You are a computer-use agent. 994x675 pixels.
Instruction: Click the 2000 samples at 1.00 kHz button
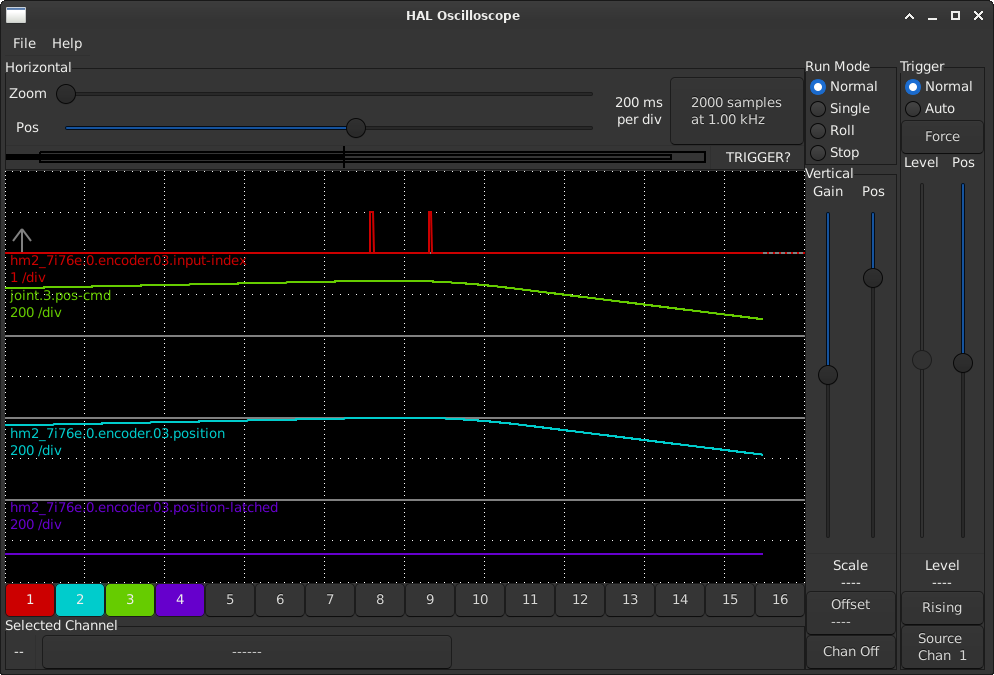click(x=736, y=111)
